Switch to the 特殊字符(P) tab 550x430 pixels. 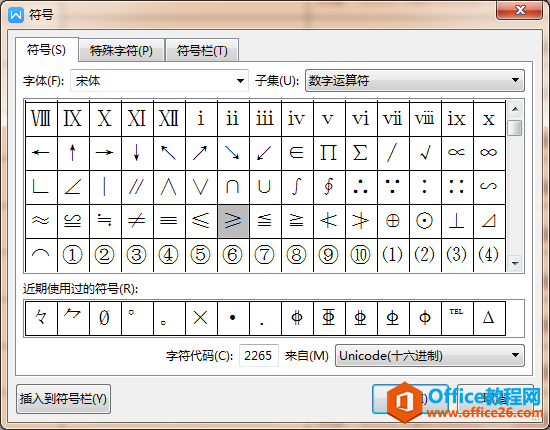coord(121,51)
